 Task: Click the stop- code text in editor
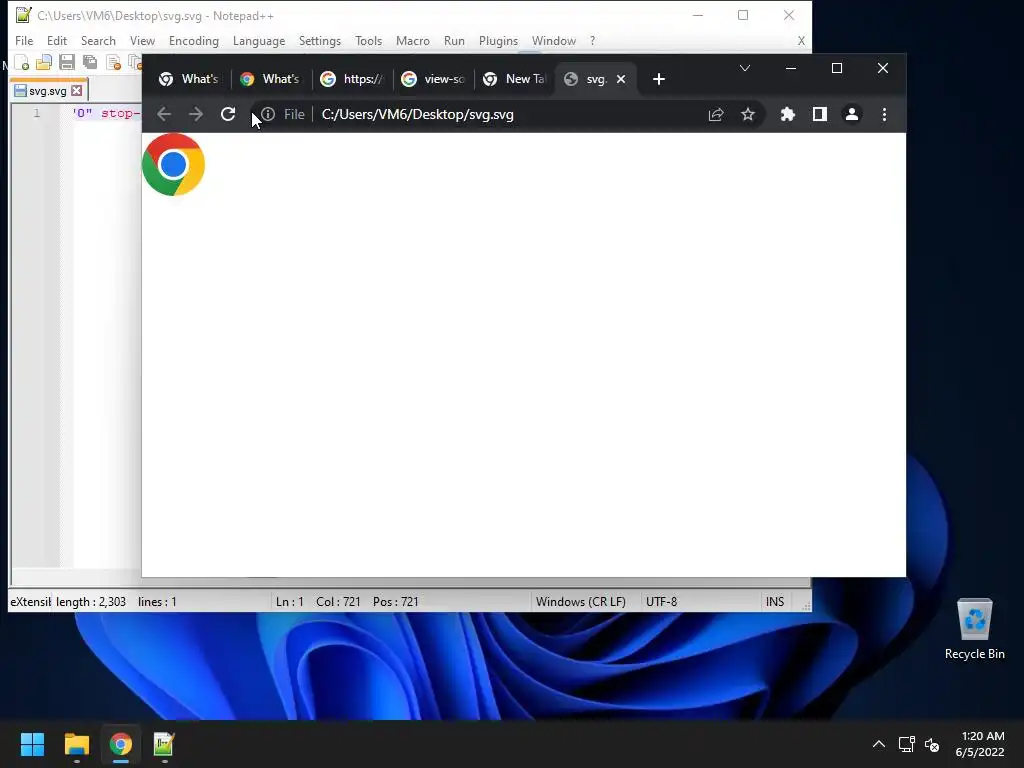click(121, 113)
